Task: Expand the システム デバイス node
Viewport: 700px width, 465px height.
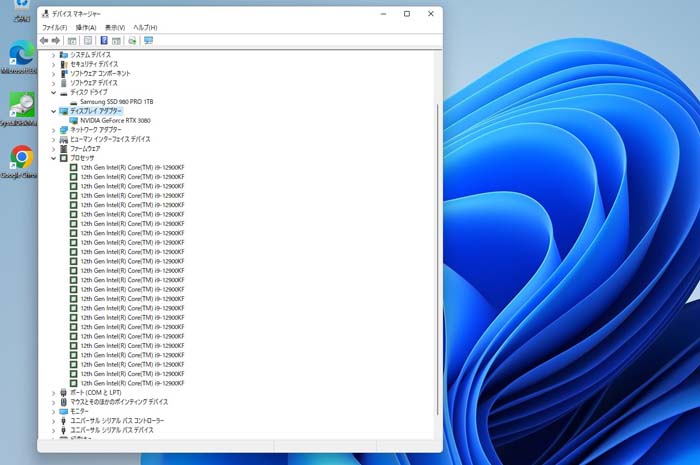Action: tap(53, 55)
